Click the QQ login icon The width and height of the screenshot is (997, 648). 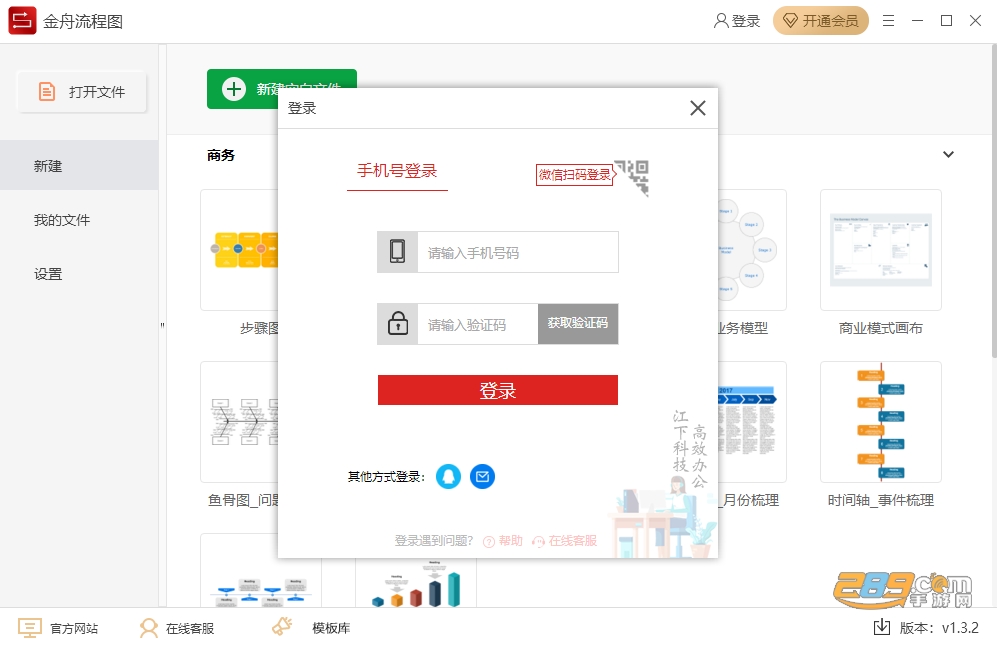click(x=448, y=476)
